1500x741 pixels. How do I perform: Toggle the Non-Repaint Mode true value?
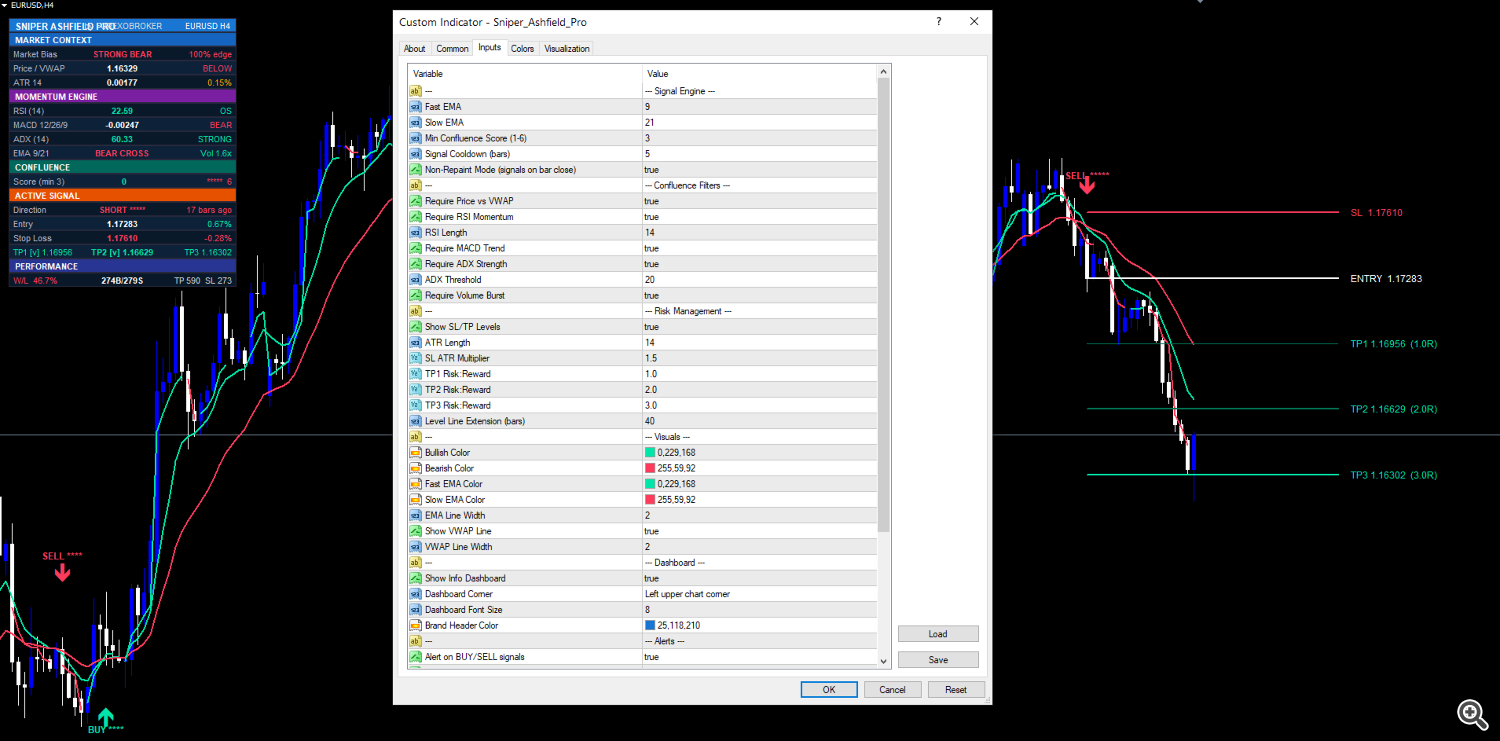(x=759, y=169)
